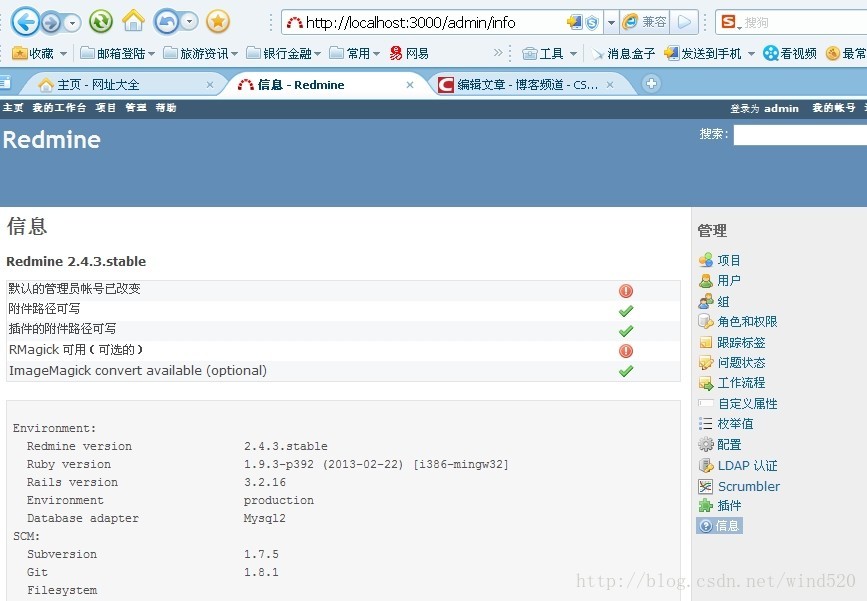This screenshot has height=601, width=867.
Task: Click the browser Forward arrow button
Action: pyautogui.click(x=51, y=23)
